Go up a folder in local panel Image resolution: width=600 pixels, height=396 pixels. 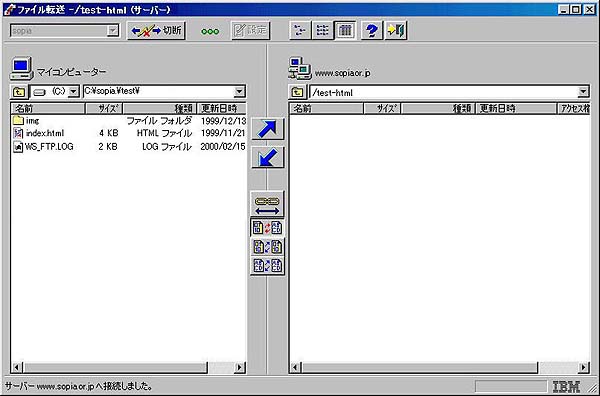click(19, 92)
